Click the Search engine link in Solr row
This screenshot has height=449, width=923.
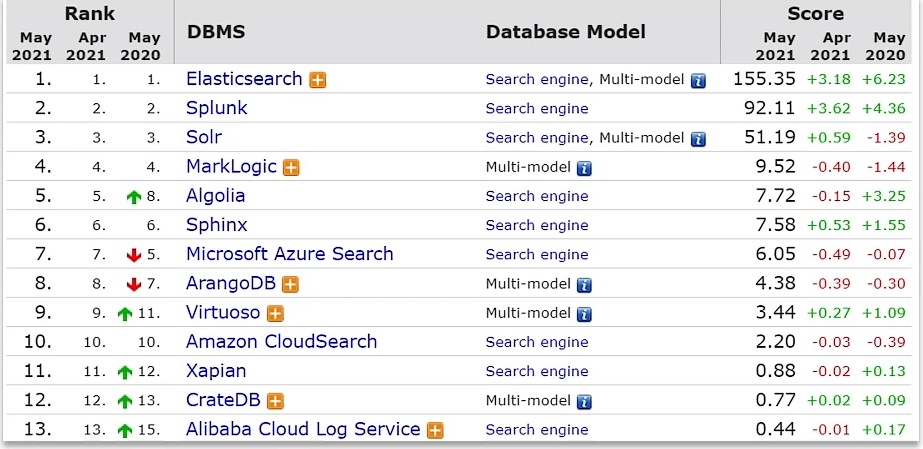pyautogui.click(x=537, y=138)
